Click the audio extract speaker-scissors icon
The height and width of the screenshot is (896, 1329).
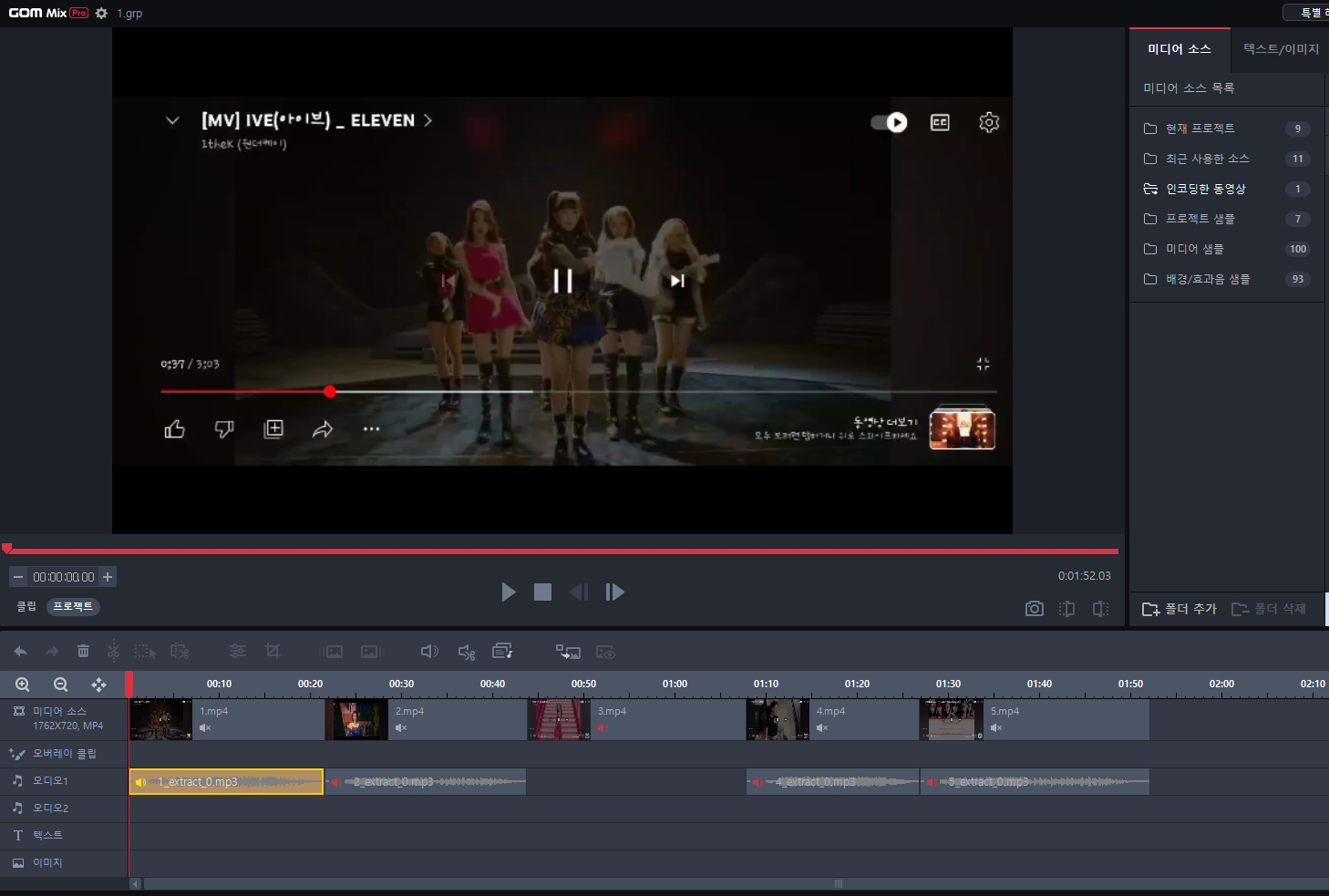point(467,652)
